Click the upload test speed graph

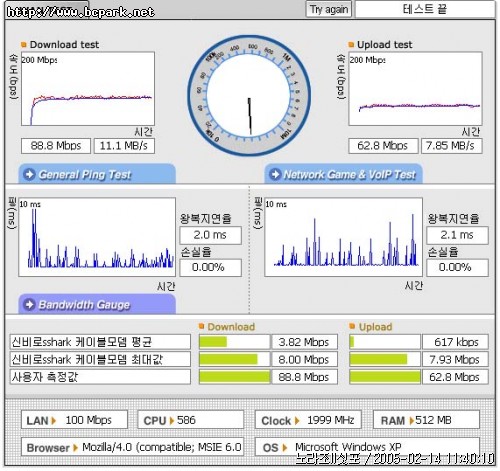[415, 89]
